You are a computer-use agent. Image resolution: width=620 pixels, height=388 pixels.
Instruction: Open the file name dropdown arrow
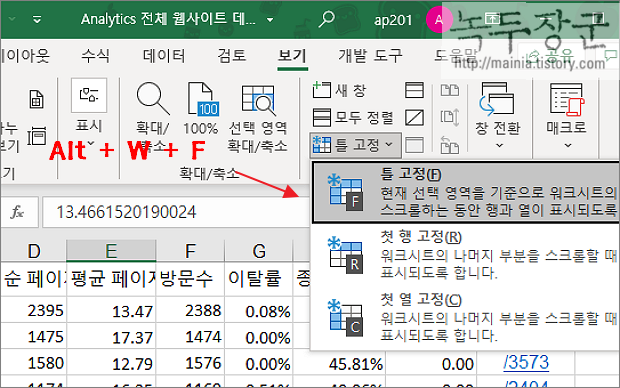270,20
